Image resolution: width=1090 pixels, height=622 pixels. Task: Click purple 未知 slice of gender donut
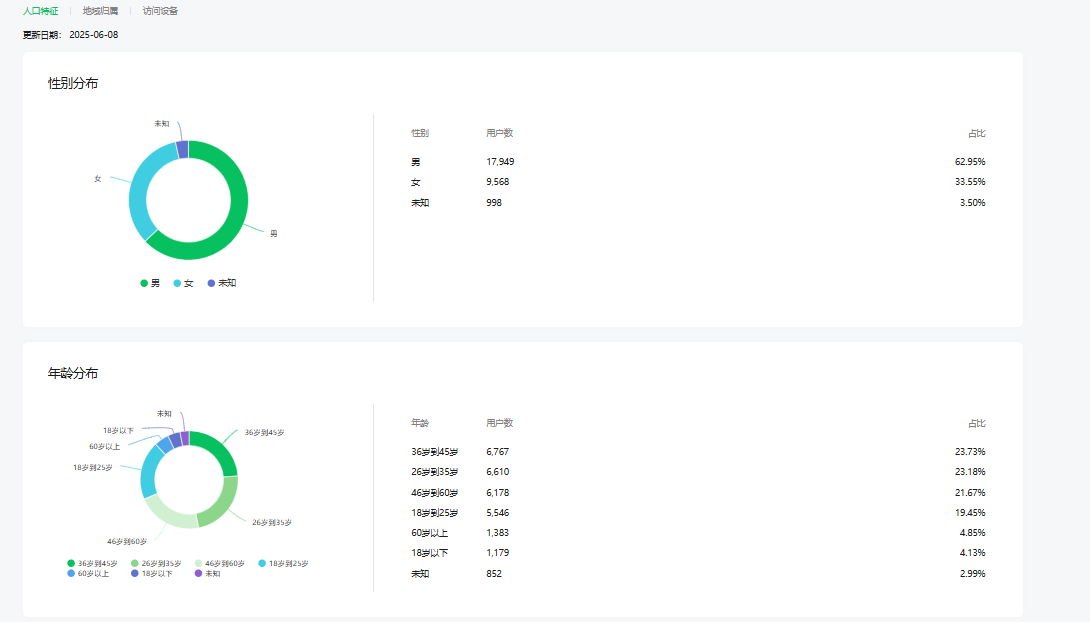tap(183, 149)
